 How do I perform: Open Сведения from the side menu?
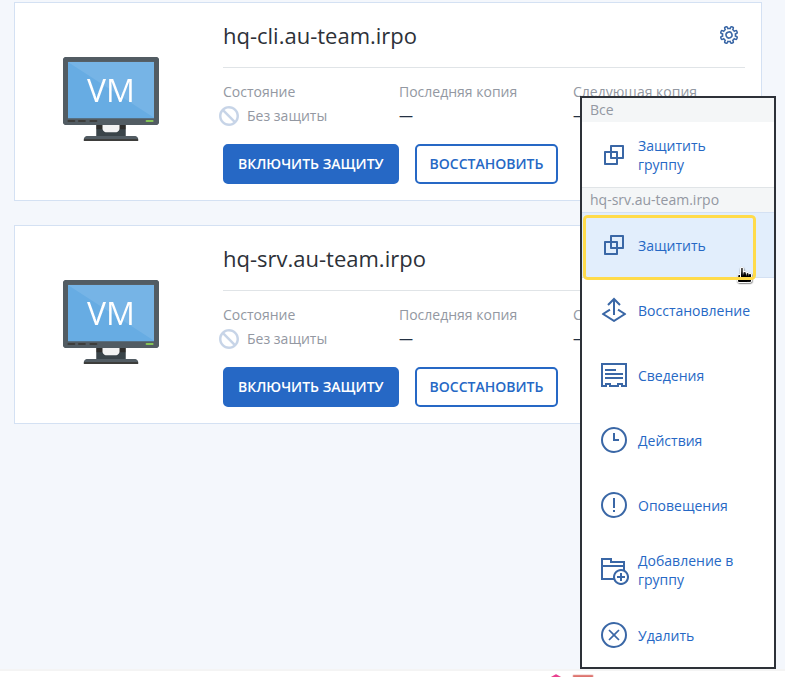pos(678,376)
